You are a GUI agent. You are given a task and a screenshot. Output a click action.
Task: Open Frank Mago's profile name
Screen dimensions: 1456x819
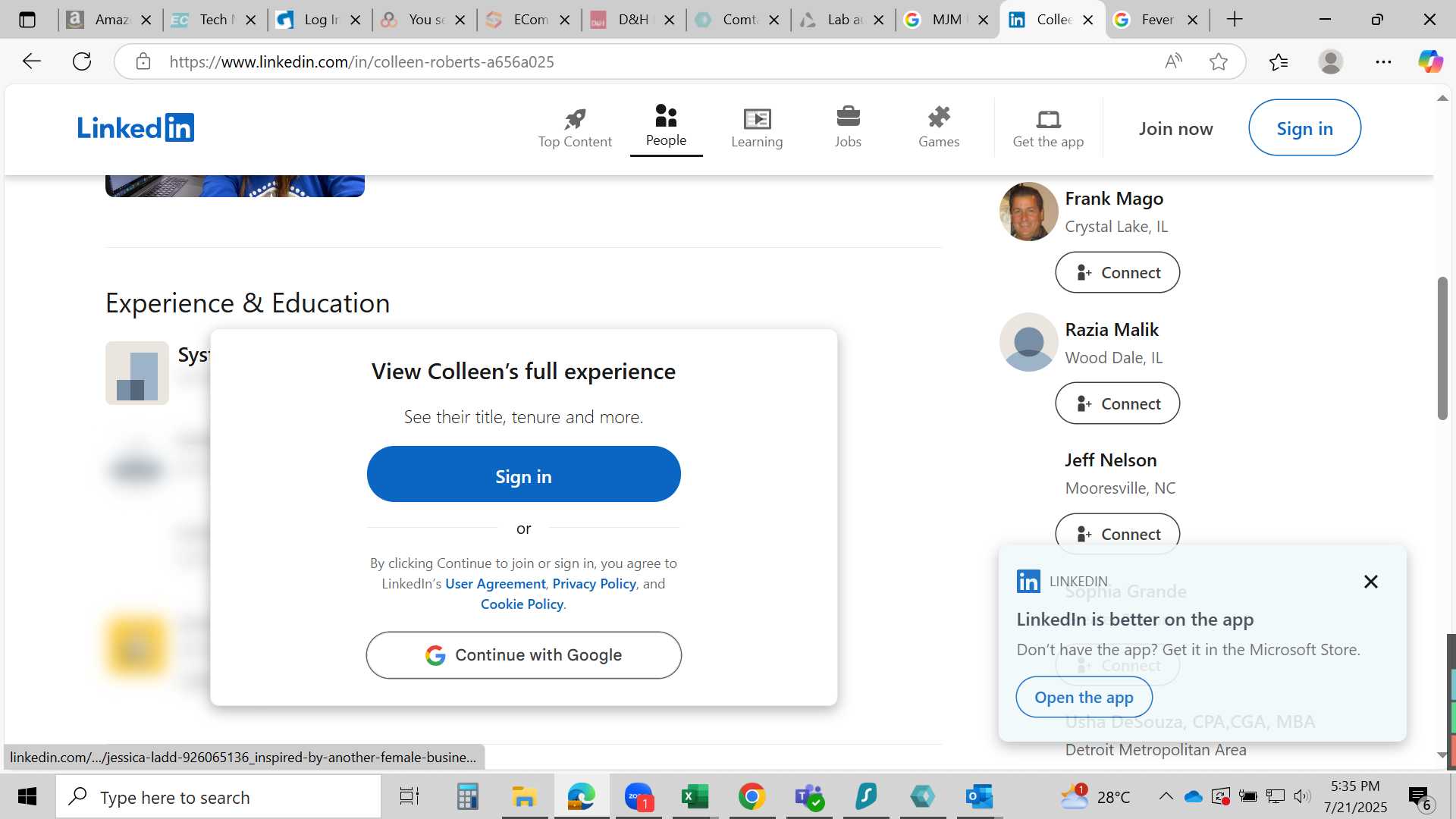click(x=1114, y=199)
